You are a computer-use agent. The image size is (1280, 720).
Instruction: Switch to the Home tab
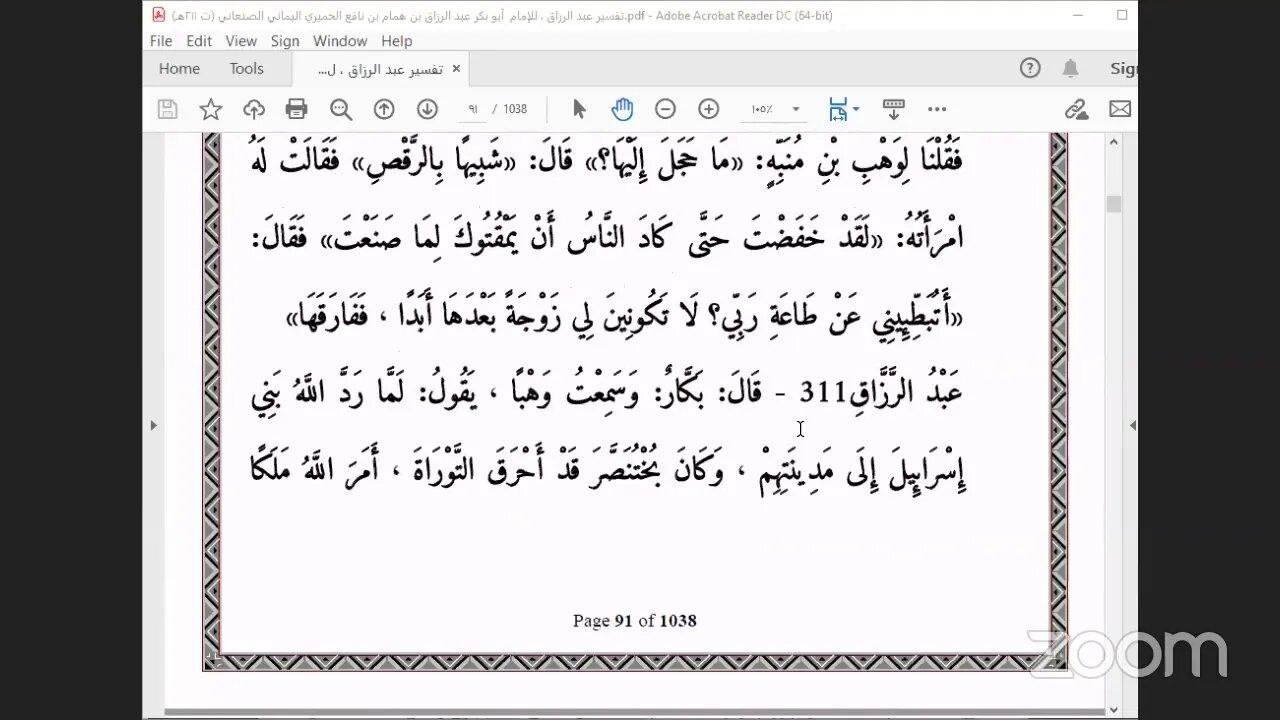[179, 69]
